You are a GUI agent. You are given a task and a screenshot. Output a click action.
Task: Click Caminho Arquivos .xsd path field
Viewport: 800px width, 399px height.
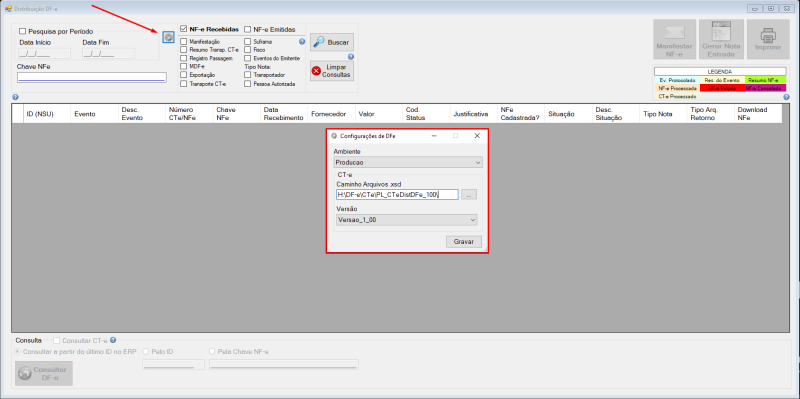pos(397,194)
